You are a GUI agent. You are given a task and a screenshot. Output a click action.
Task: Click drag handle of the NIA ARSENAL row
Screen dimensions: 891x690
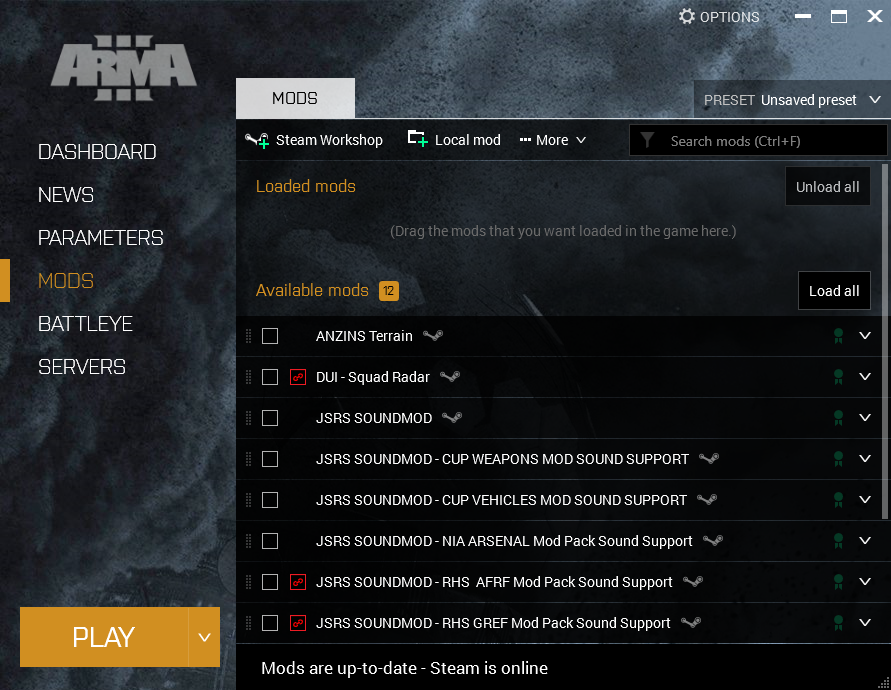[248, 541]
